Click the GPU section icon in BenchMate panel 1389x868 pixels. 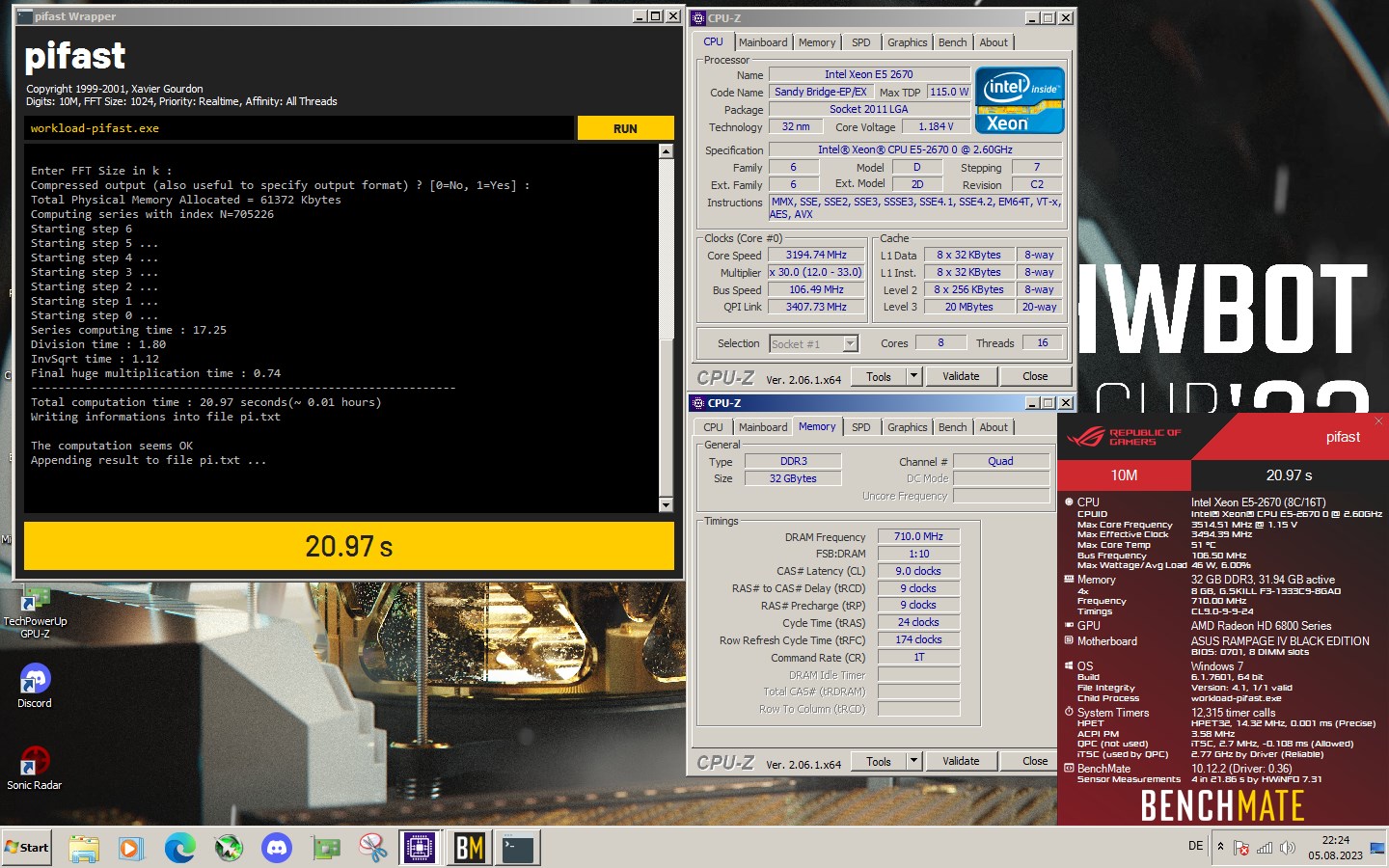pyautogui.click(x=1069, y=625)
